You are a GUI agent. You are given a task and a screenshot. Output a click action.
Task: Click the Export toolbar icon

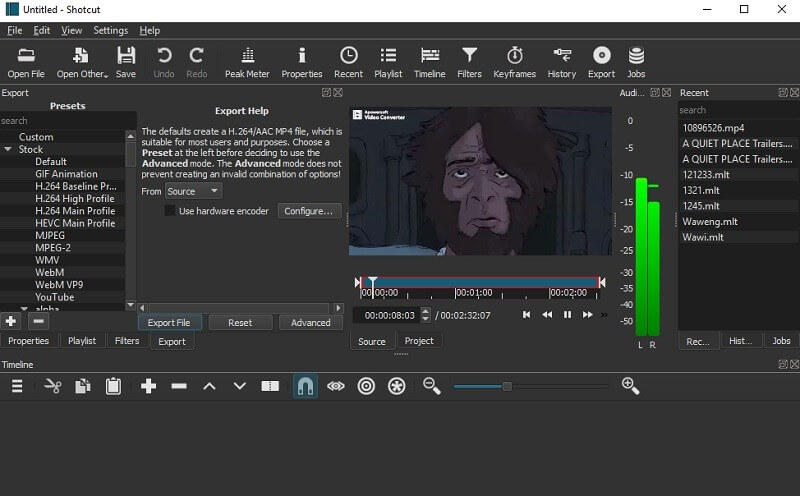click(x=601, y=61)
